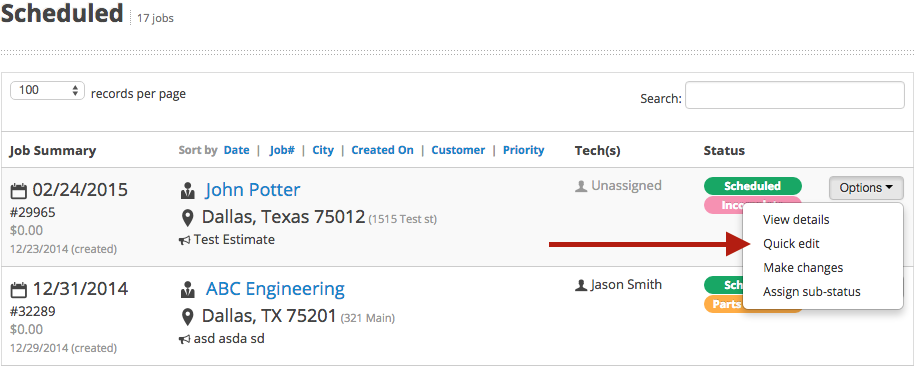Click megaphone icon beside Test Estimate
Image resolution: width=916 pixels, height=366 pixels.
185,240
